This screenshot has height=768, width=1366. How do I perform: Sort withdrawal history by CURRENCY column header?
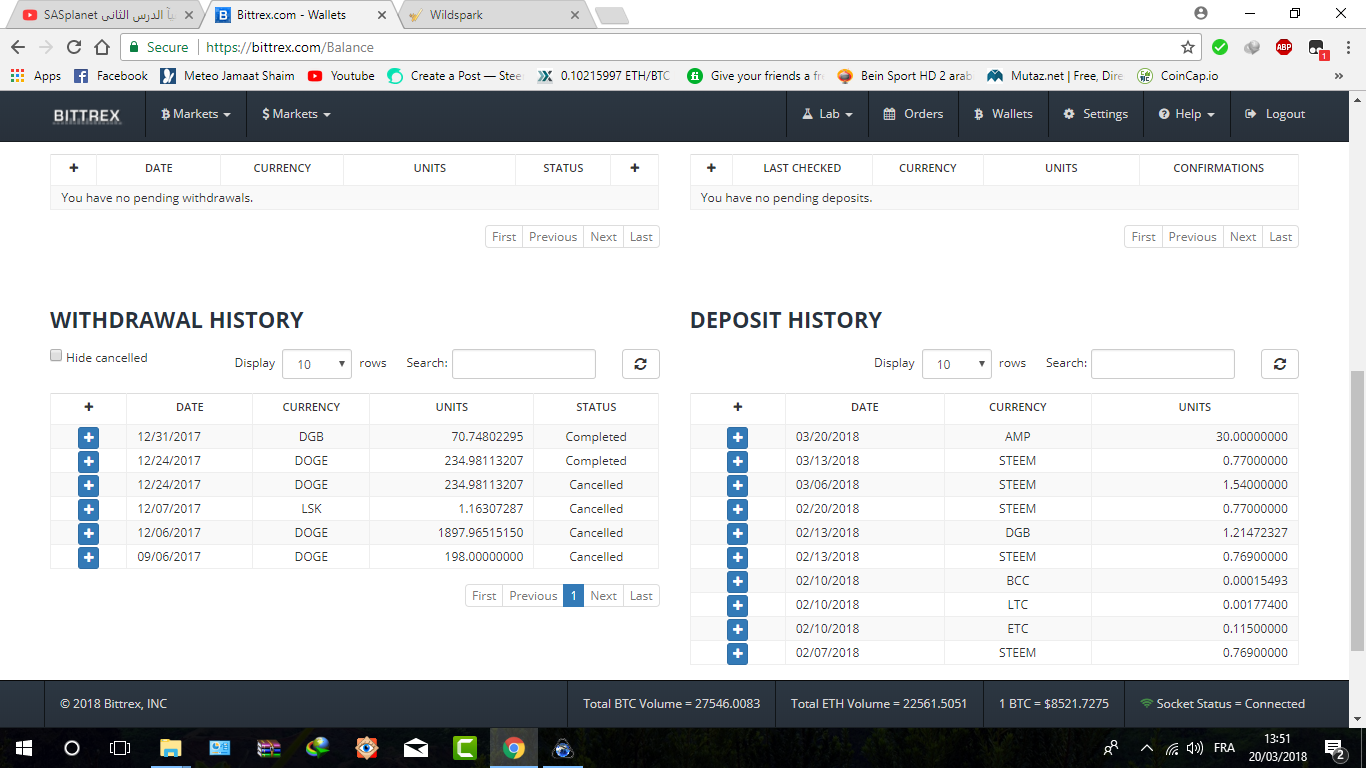coord(311,407)
